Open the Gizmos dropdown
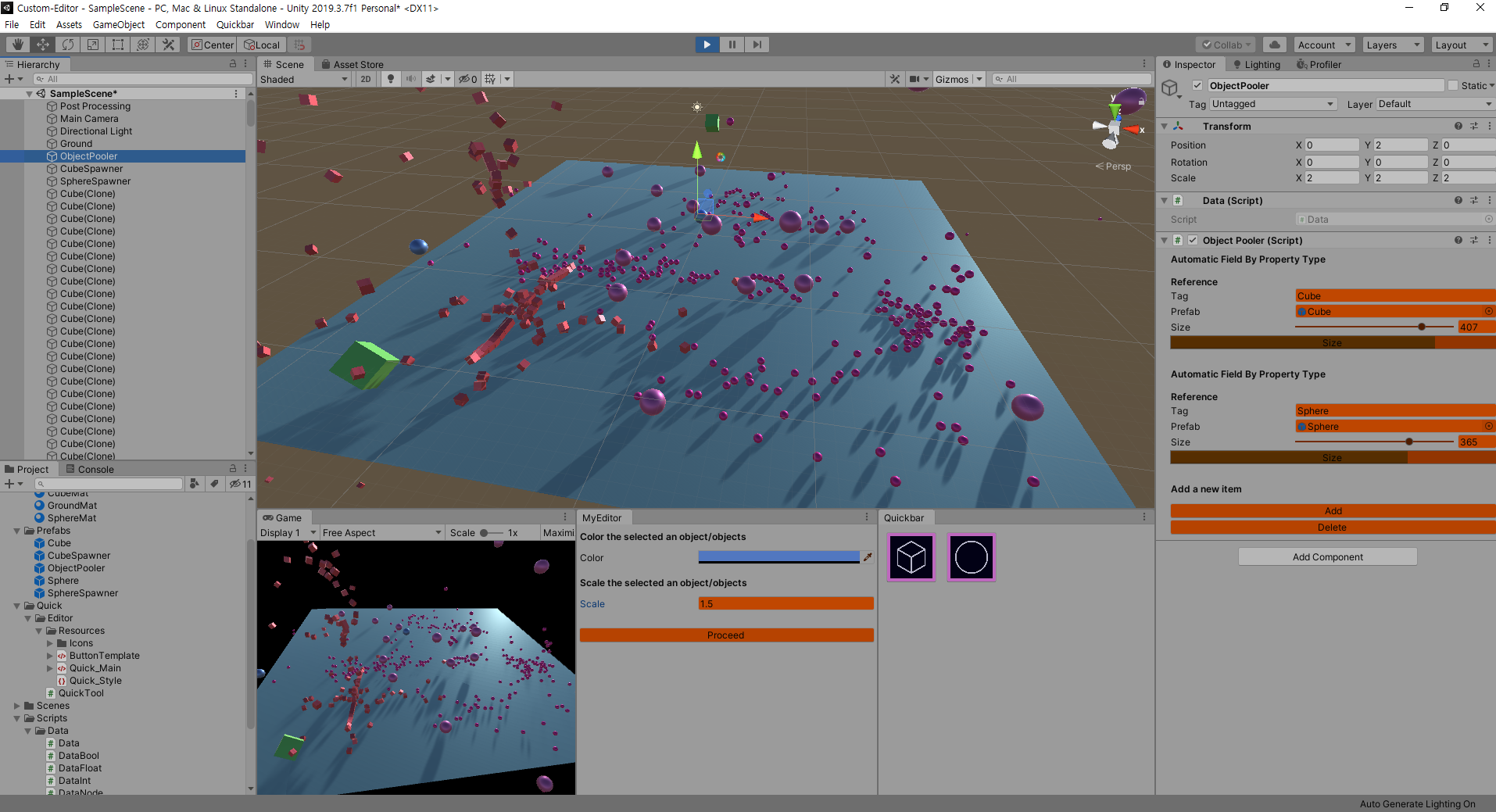1496x812 pixels. 958,79
